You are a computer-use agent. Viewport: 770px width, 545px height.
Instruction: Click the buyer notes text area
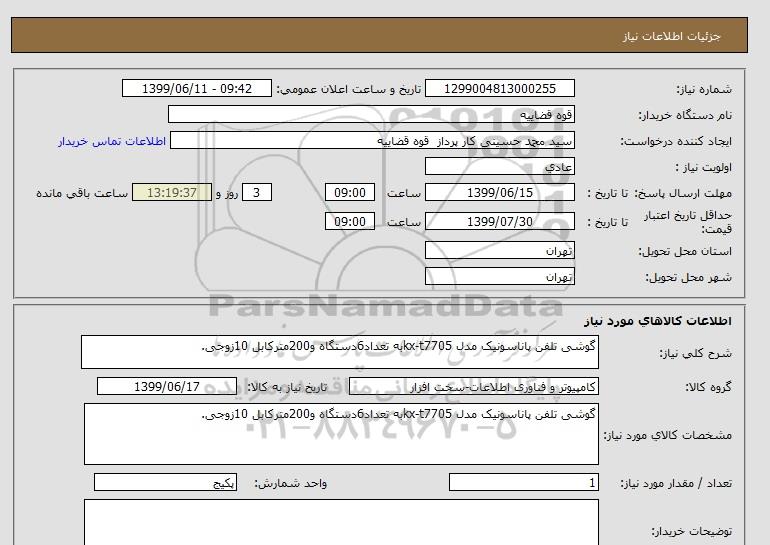pyautogui.click(x=341, y=522)
